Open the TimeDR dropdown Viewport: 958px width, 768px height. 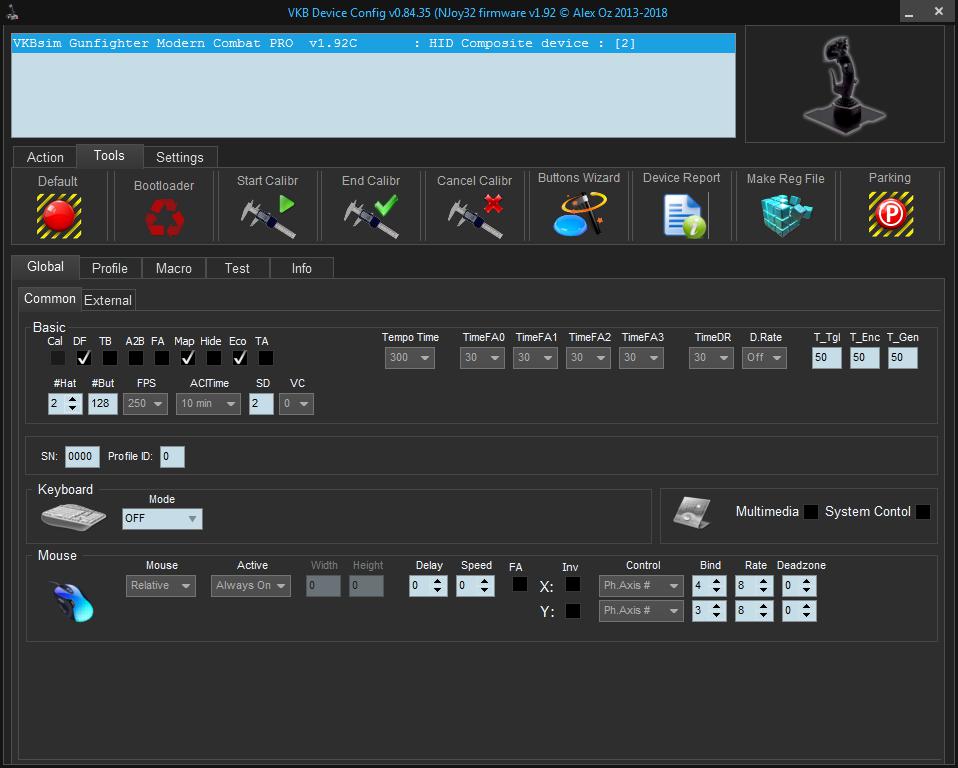[x=711, y=357]
